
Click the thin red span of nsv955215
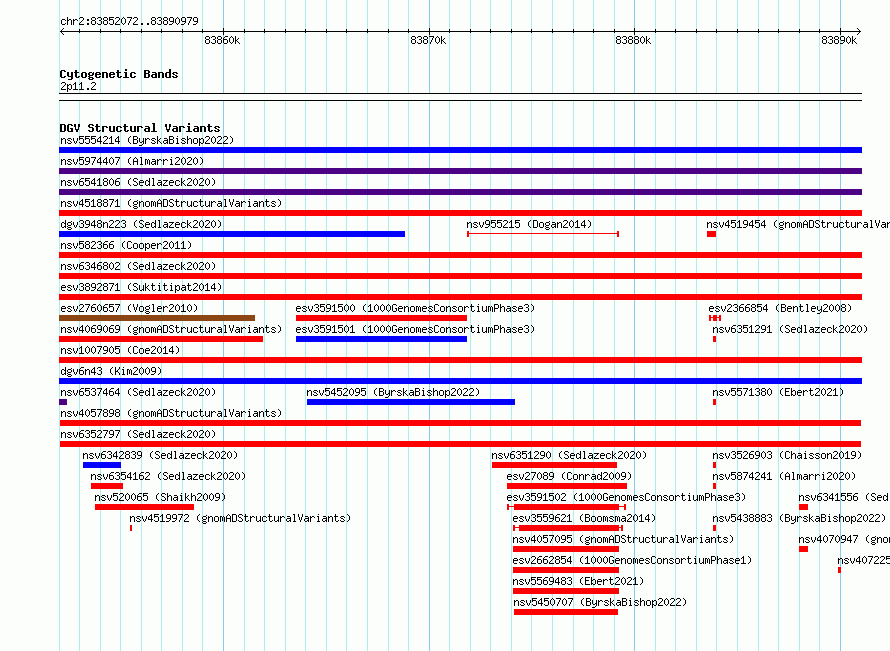pyautogui.click(x=543, y=234)
